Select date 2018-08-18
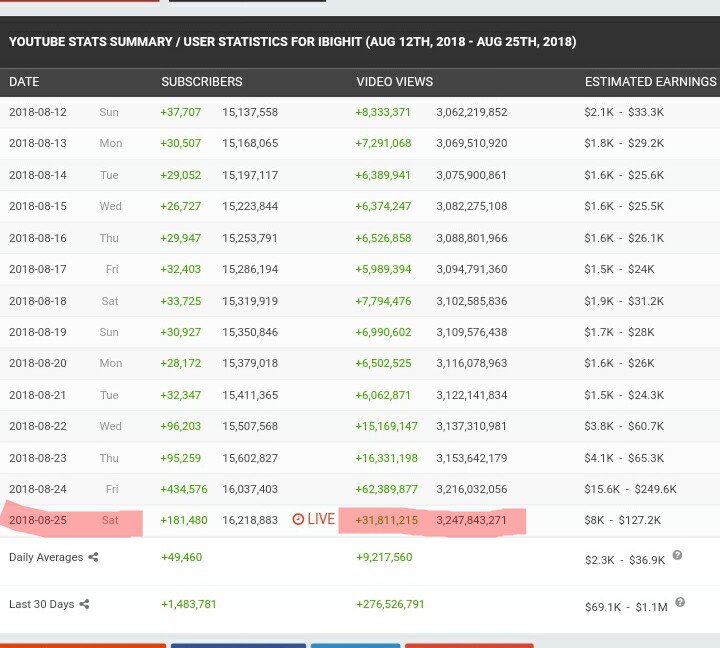 38,301
